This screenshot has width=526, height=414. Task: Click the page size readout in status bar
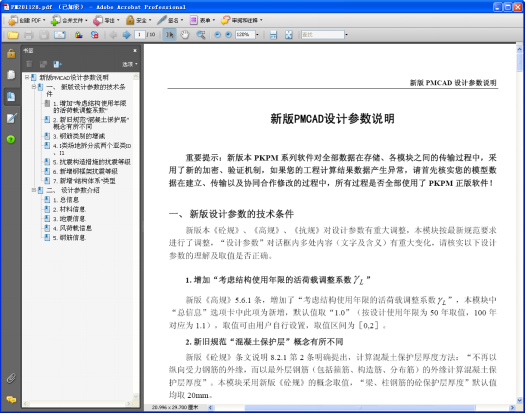click(175, 407)
